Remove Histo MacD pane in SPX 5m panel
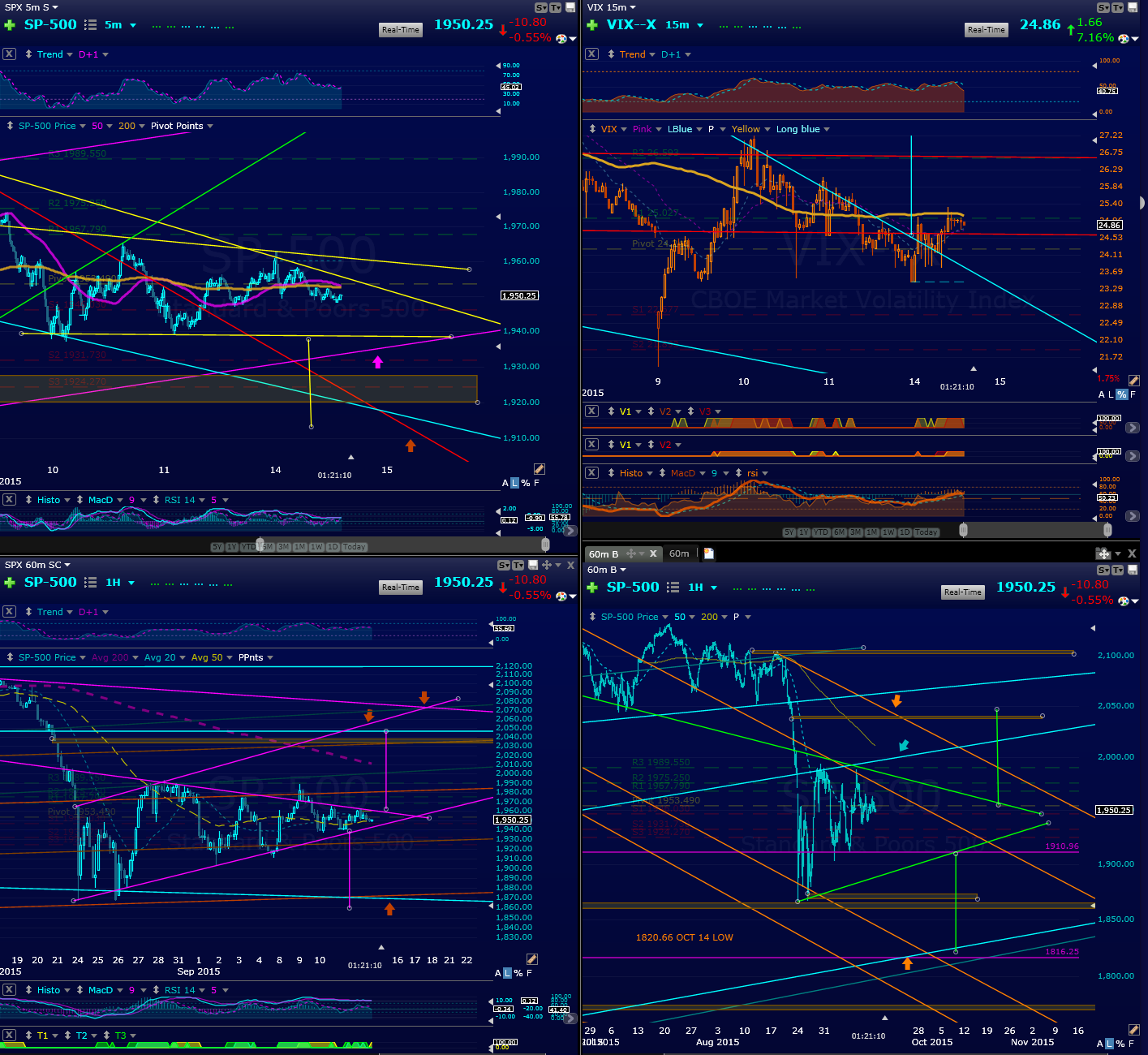This screenshot has height=1055, width=1148. 9,500
